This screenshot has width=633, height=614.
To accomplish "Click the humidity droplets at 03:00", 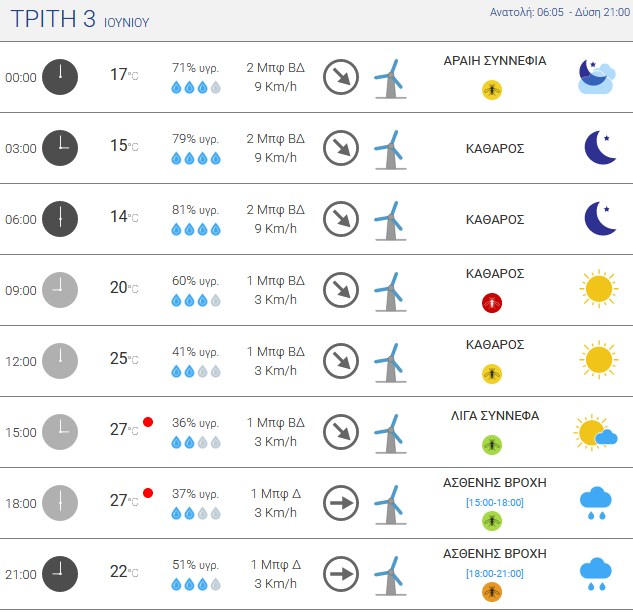I will (x=195, y=158).
